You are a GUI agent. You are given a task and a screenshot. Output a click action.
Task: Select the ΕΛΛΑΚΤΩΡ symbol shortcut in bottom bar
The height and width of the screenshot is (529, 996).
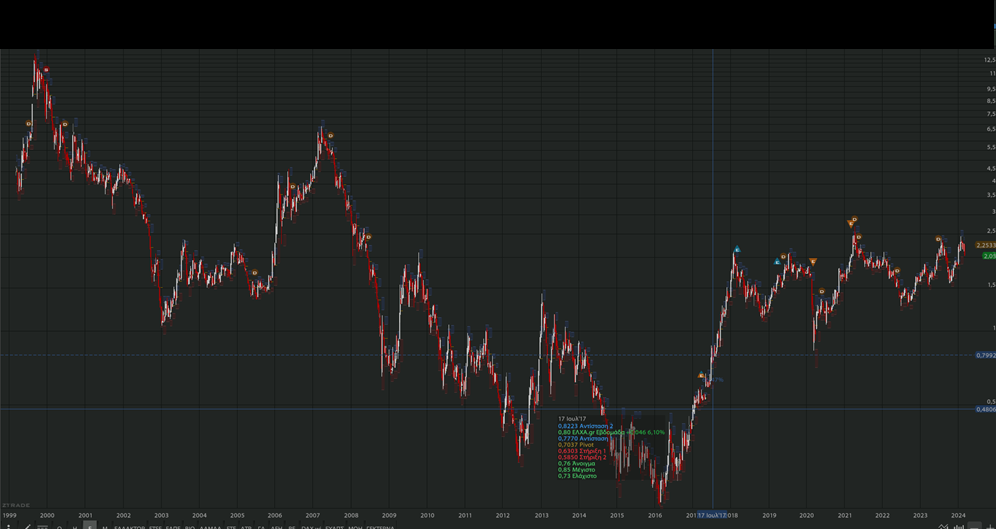click(130, 527)
